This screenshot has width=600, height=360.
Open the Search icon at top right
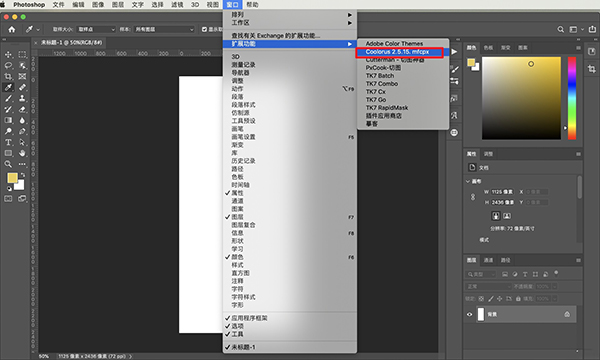click(x=561, y=29)
